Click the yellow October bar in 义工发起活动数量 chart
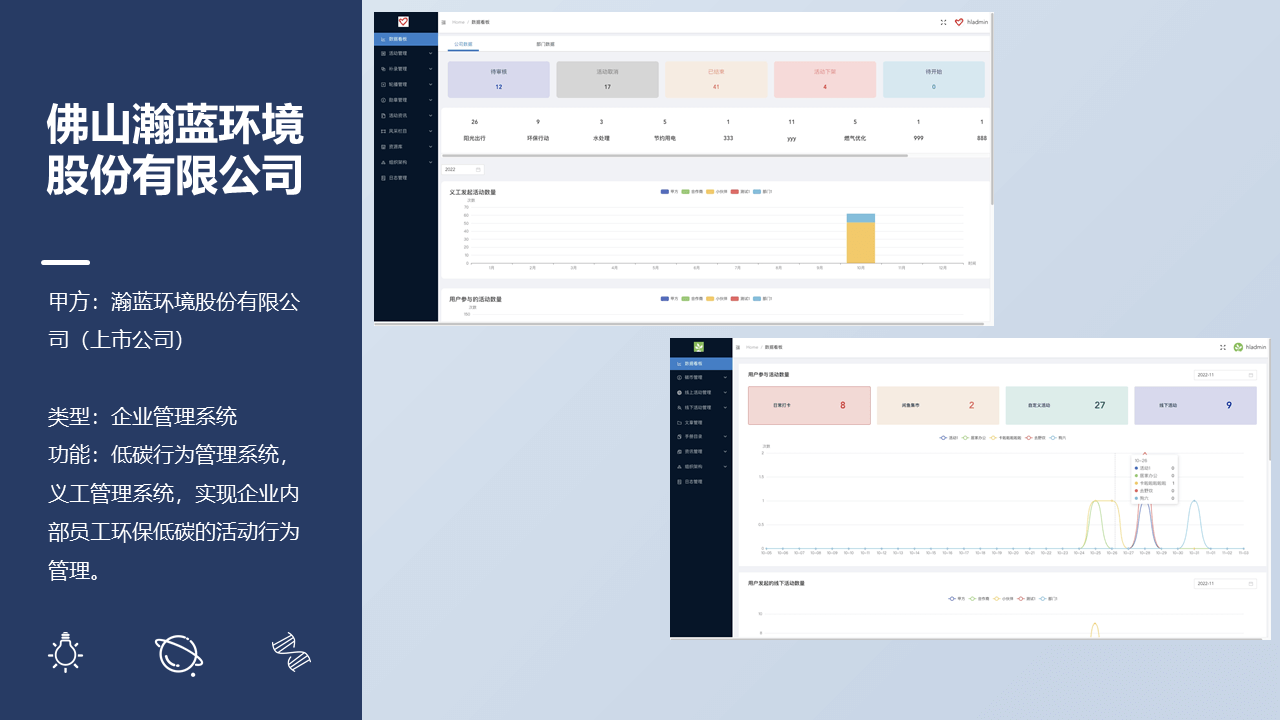Image resolution: width=1280 pixels, height=720 pixels. [x=861, y=243]
